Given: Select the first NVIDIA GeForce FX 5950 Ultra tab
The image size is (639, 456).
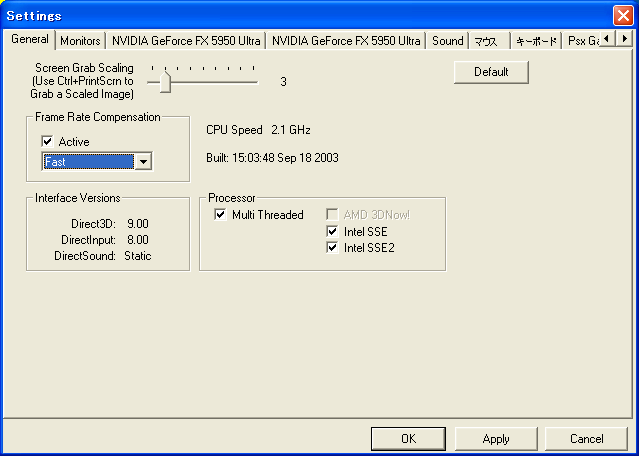Looking at the screenshot, I should pos(186,41).
